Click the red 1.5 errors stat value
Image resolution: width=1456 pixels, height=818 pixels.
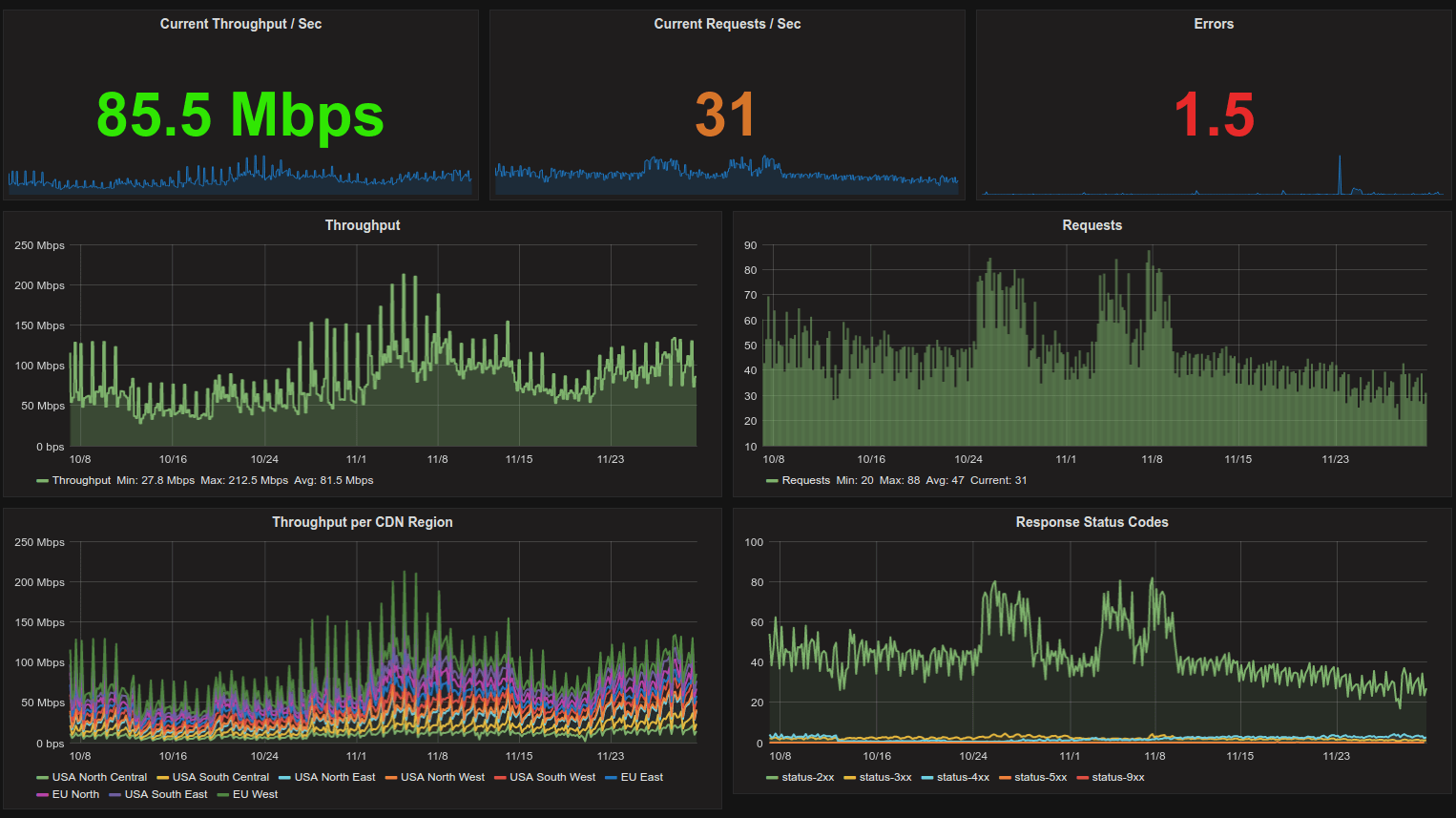pyautogui.click(x=1214, y=115)
